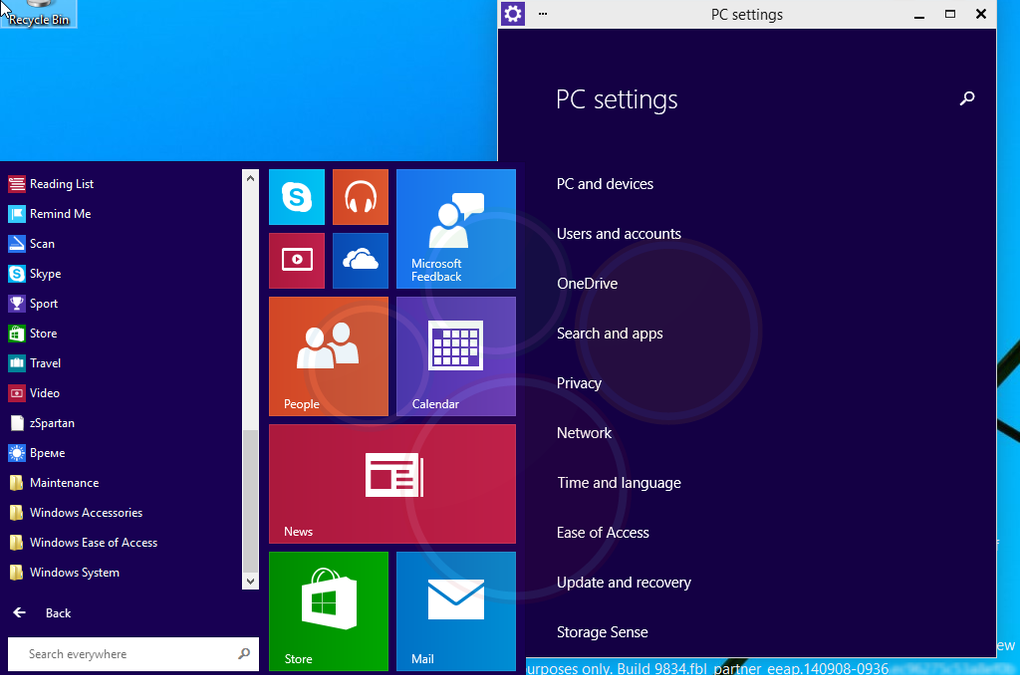This screenshot has height=675, width=1020.
Task: Launch Remind Me from the app list
Action: click(49, 214)
